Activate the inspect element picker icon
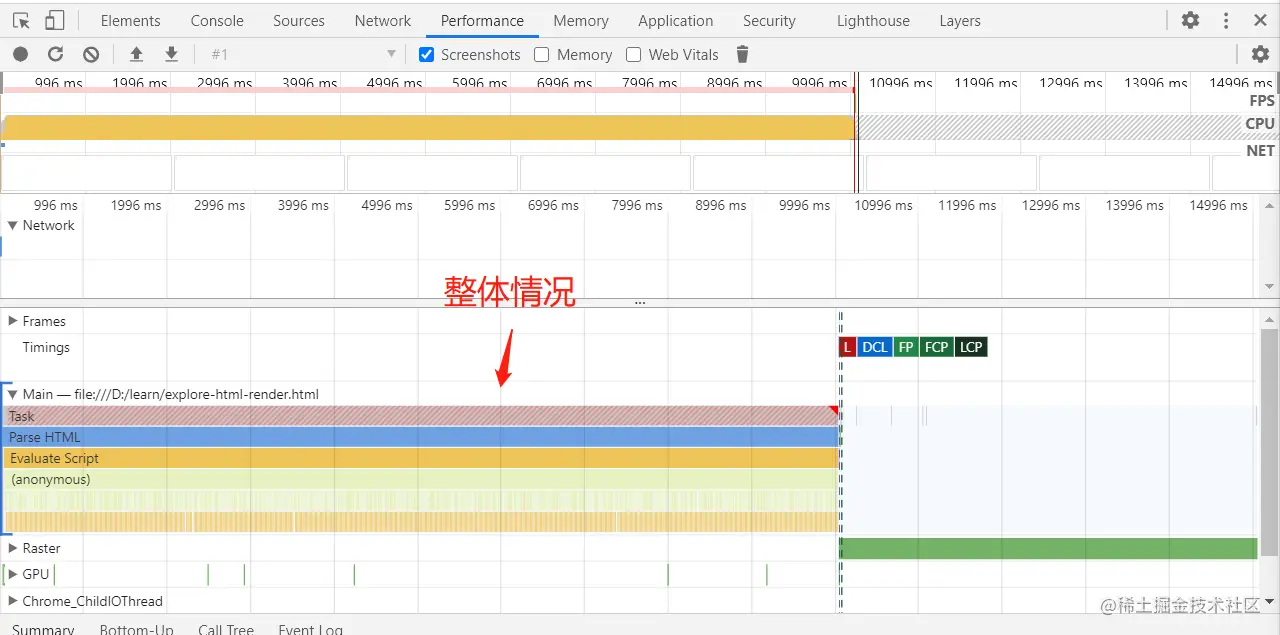The image size is (1280, 635). click(21, 20)
